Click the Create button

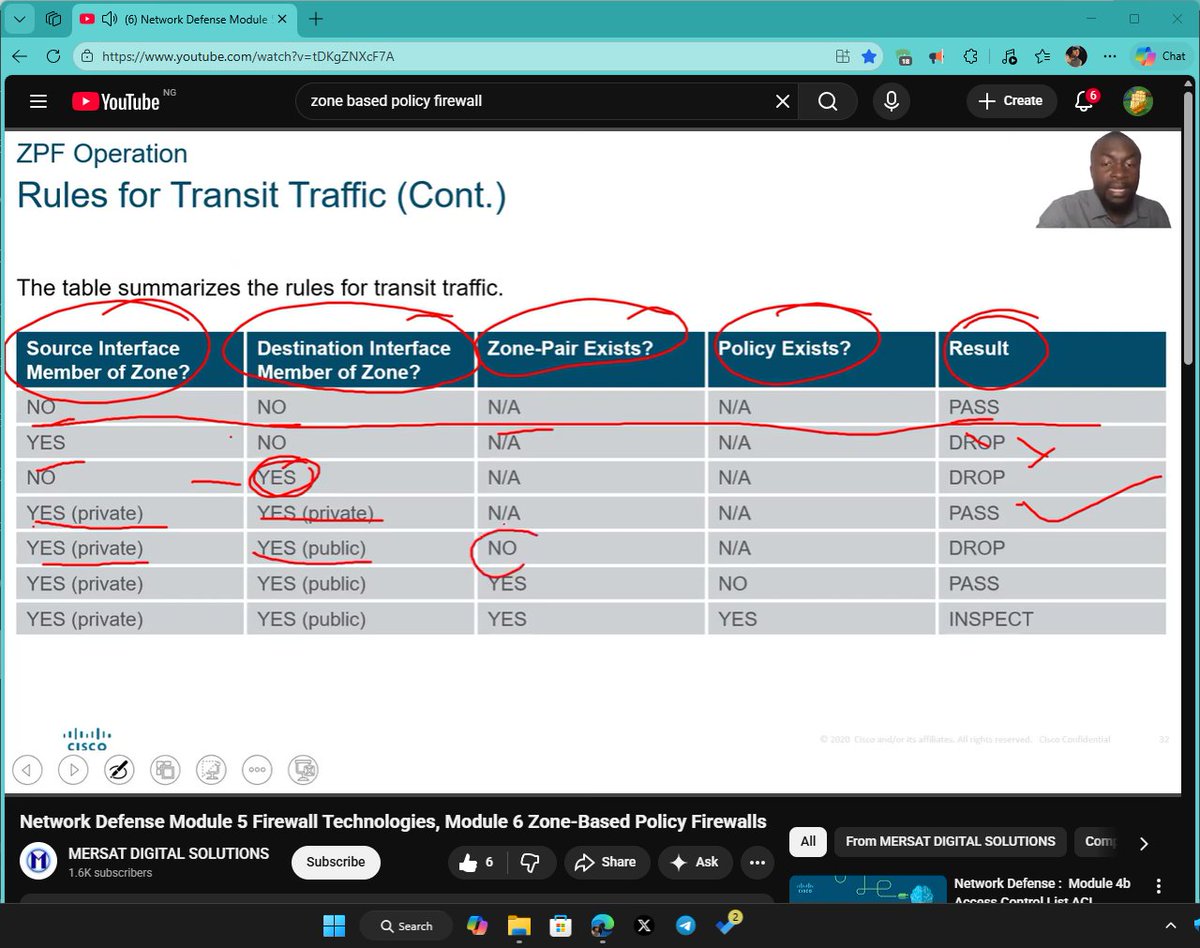click(1011, 101)
